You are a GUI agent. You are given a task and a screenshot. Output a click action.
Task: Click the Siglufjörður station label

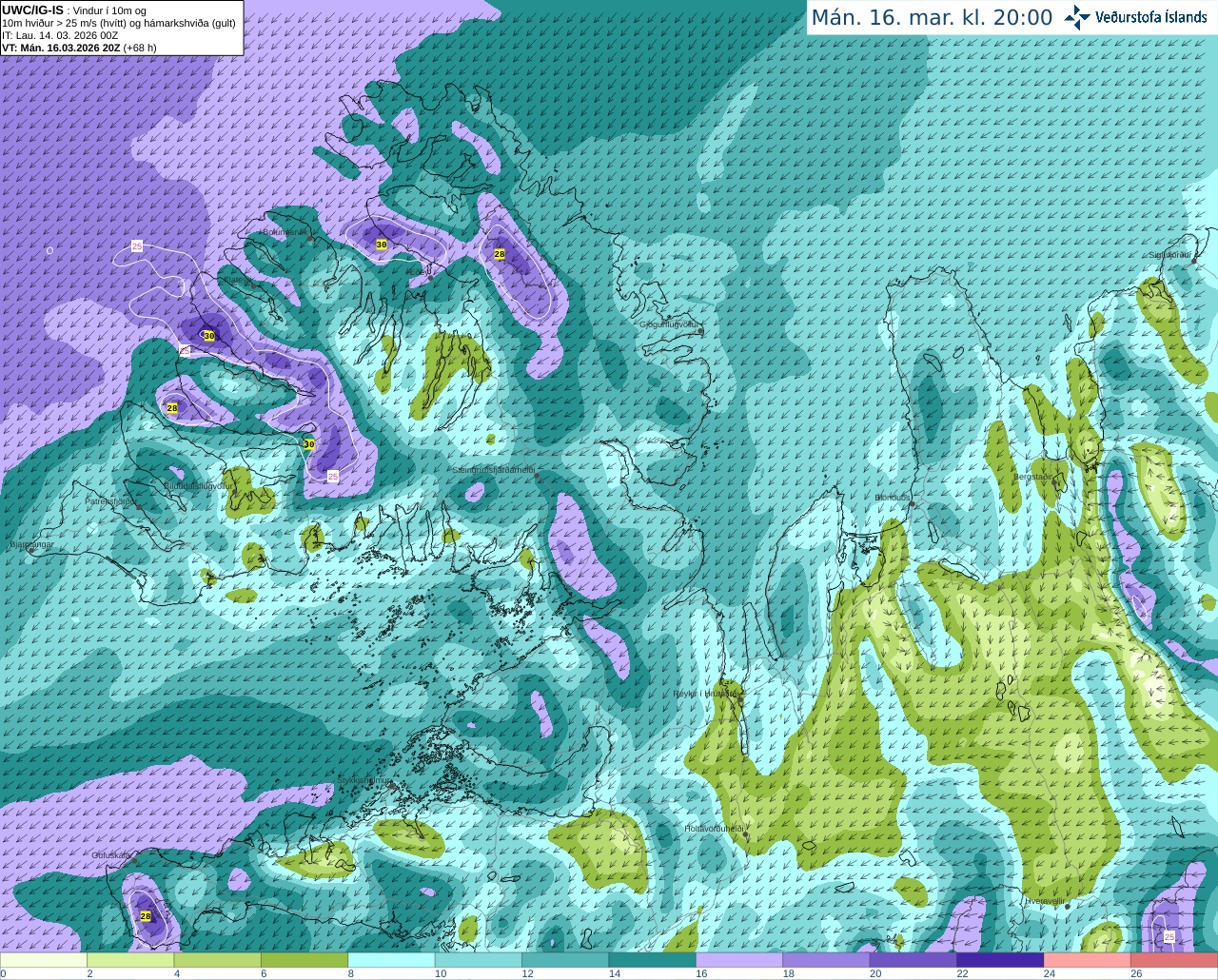click(x=1169, y=255)
